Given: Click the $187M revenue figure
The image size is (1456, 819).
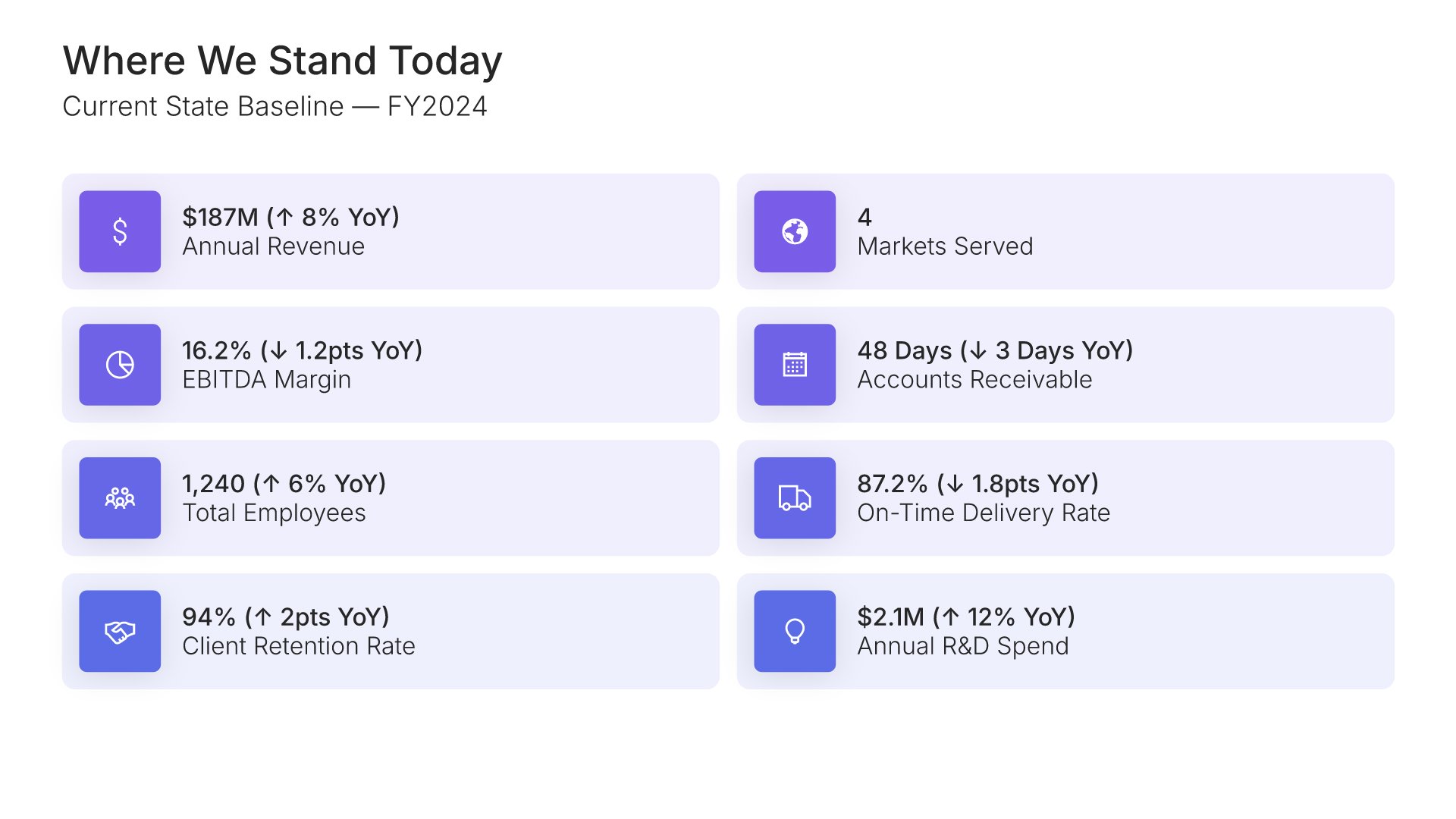Looking at the screenshot, I should point(290,218).
